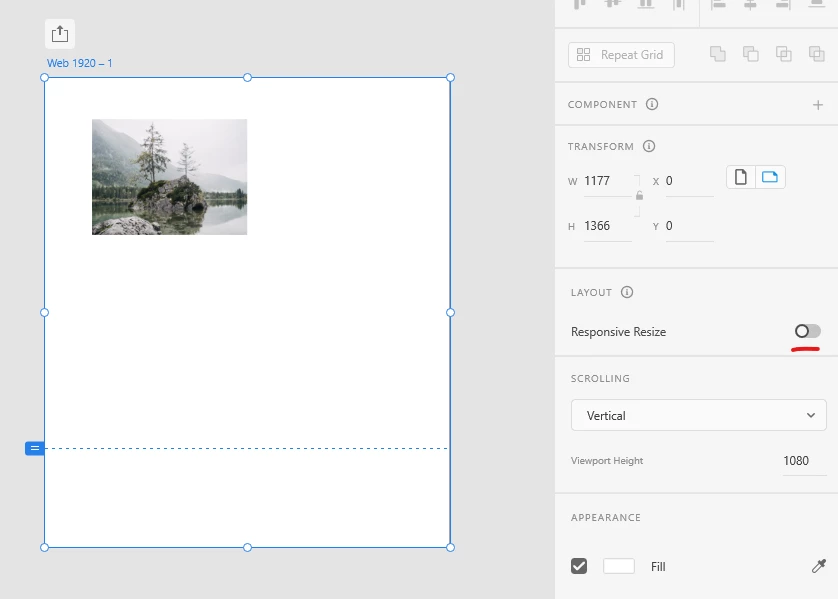Set artboard orientation to landscape
838x599 pixels.
coord(770,177)
